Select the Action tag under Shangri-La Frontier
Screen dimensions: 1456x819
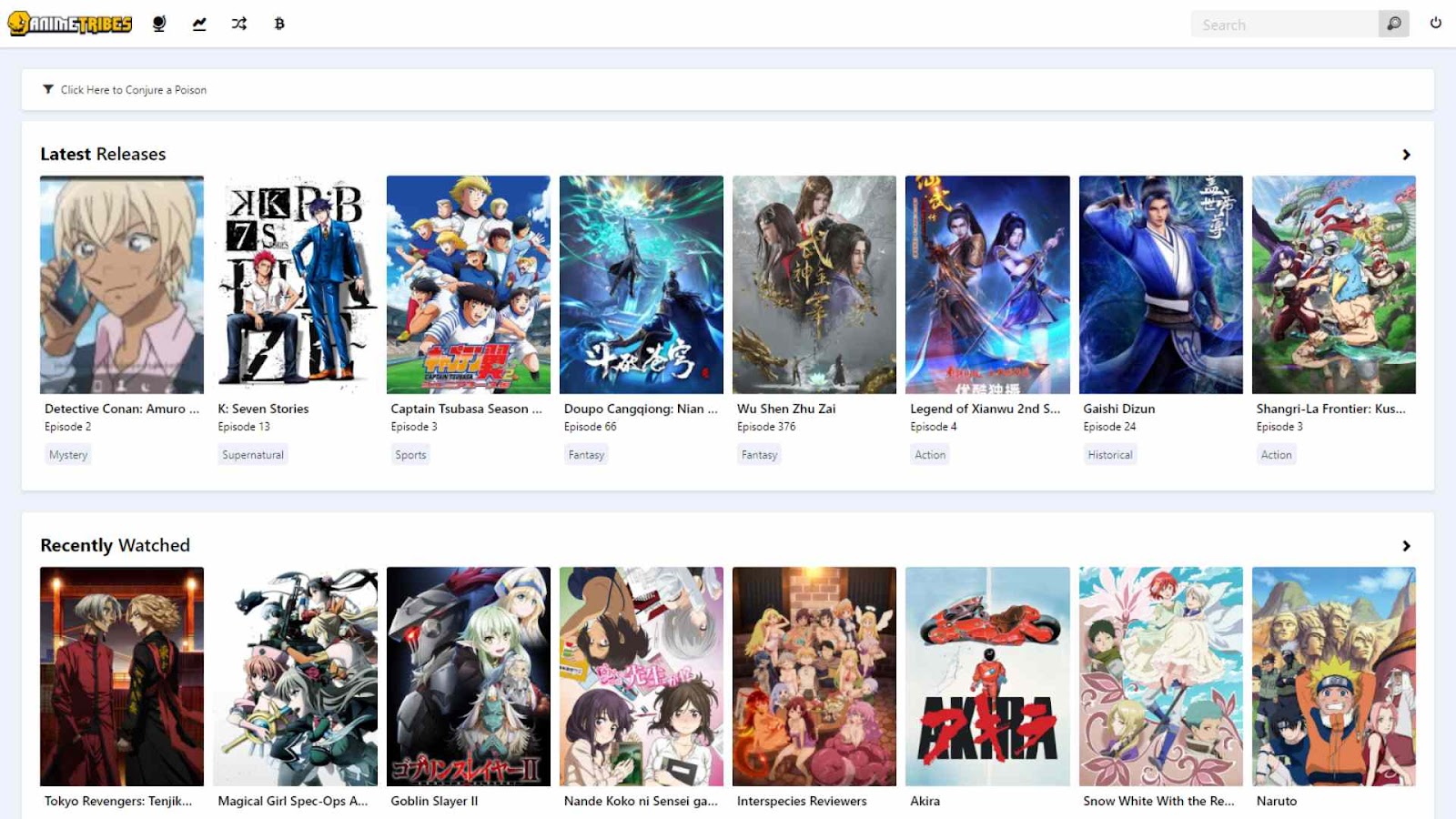1276,455
